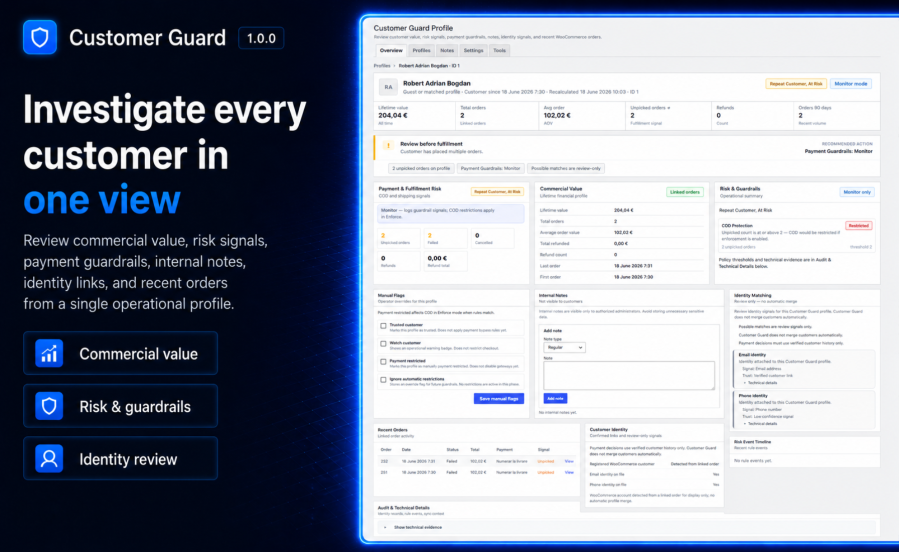Image resolution: width=899 pixels, height=552 pixels.
Task: Click the Commercial value feature card
Action: (x=120, y=353)
